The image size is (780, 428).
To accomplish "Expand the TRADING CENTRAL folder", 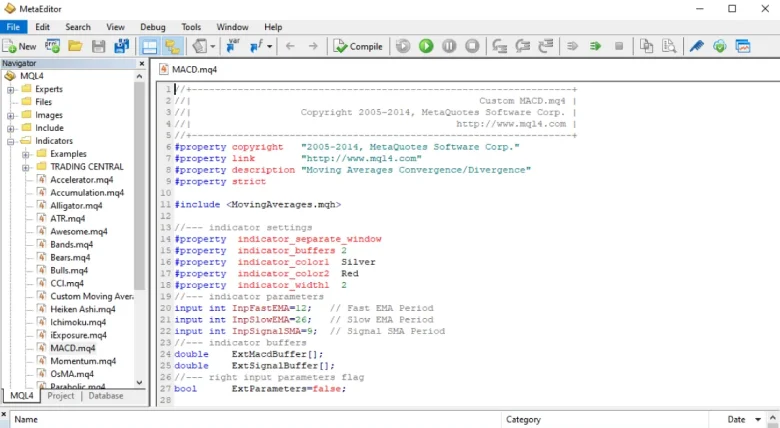I will [25, 167].
